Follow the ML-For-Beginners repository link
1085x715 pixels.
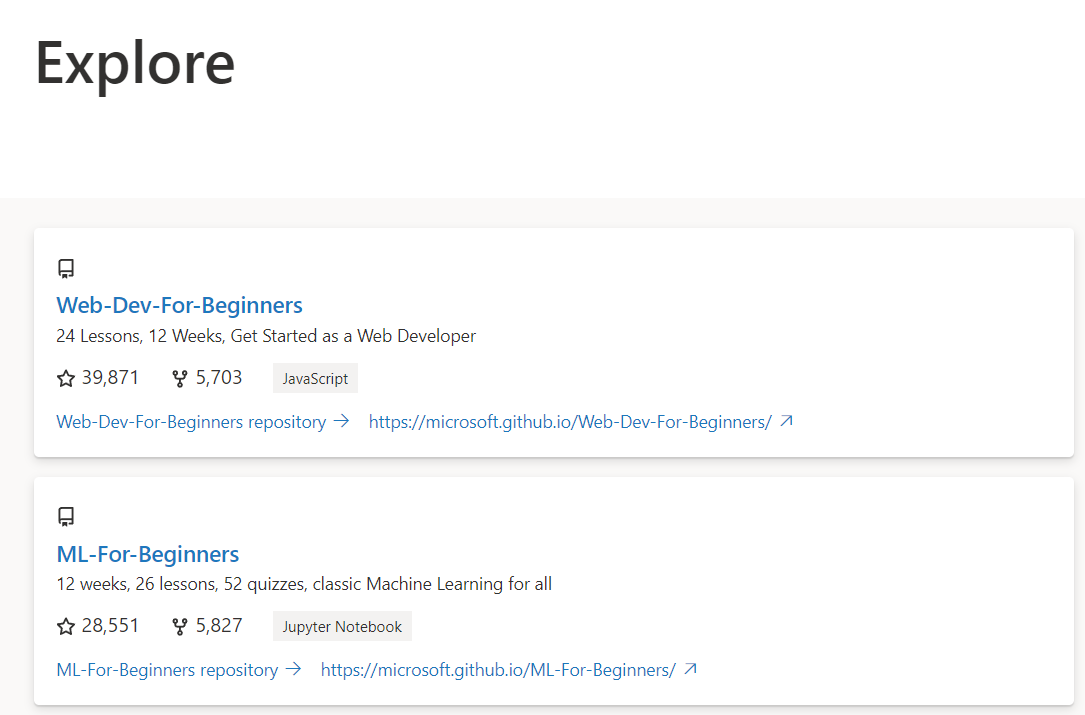pos(167,669)
